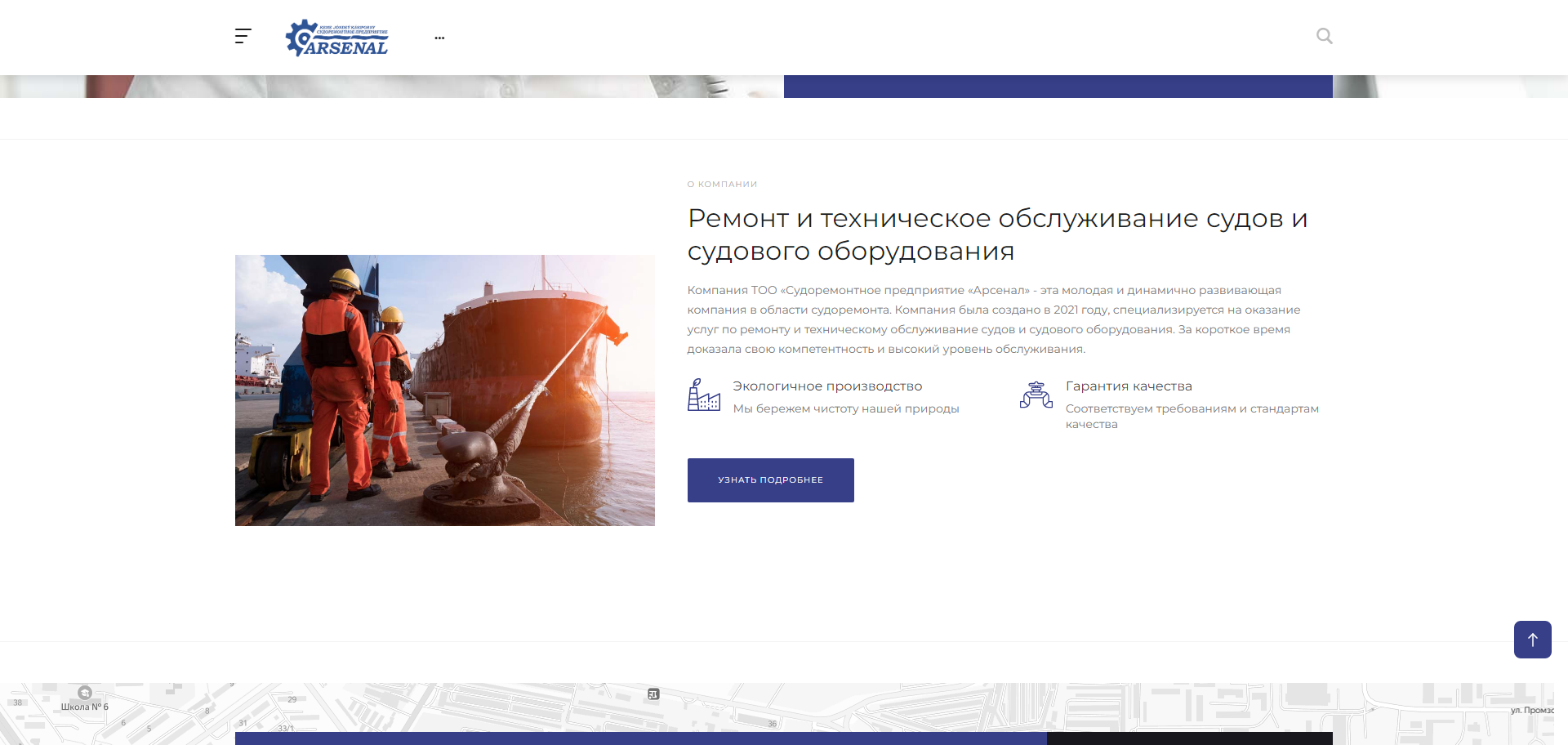Click the quality guarantee valve icon

(1036, 395)
